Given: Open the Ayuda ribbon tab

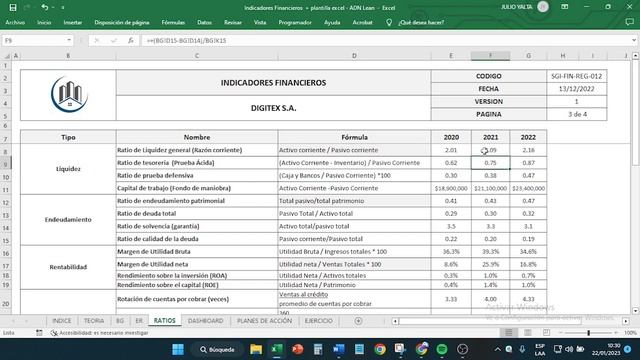Looking at the screenshot, I should [x=332, y=22].
